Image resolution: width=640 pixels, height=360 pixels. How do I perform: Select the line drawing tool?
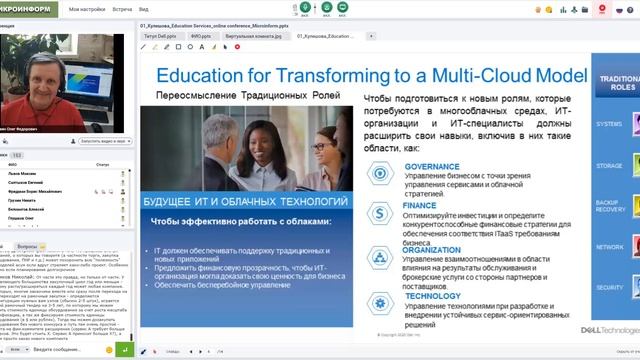click(143, 47)
